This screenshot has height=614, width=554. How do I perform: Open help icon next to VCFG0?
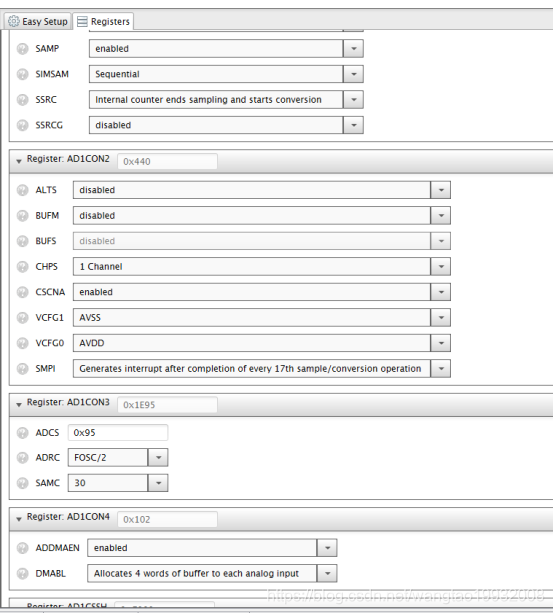(x=22, y=343)
